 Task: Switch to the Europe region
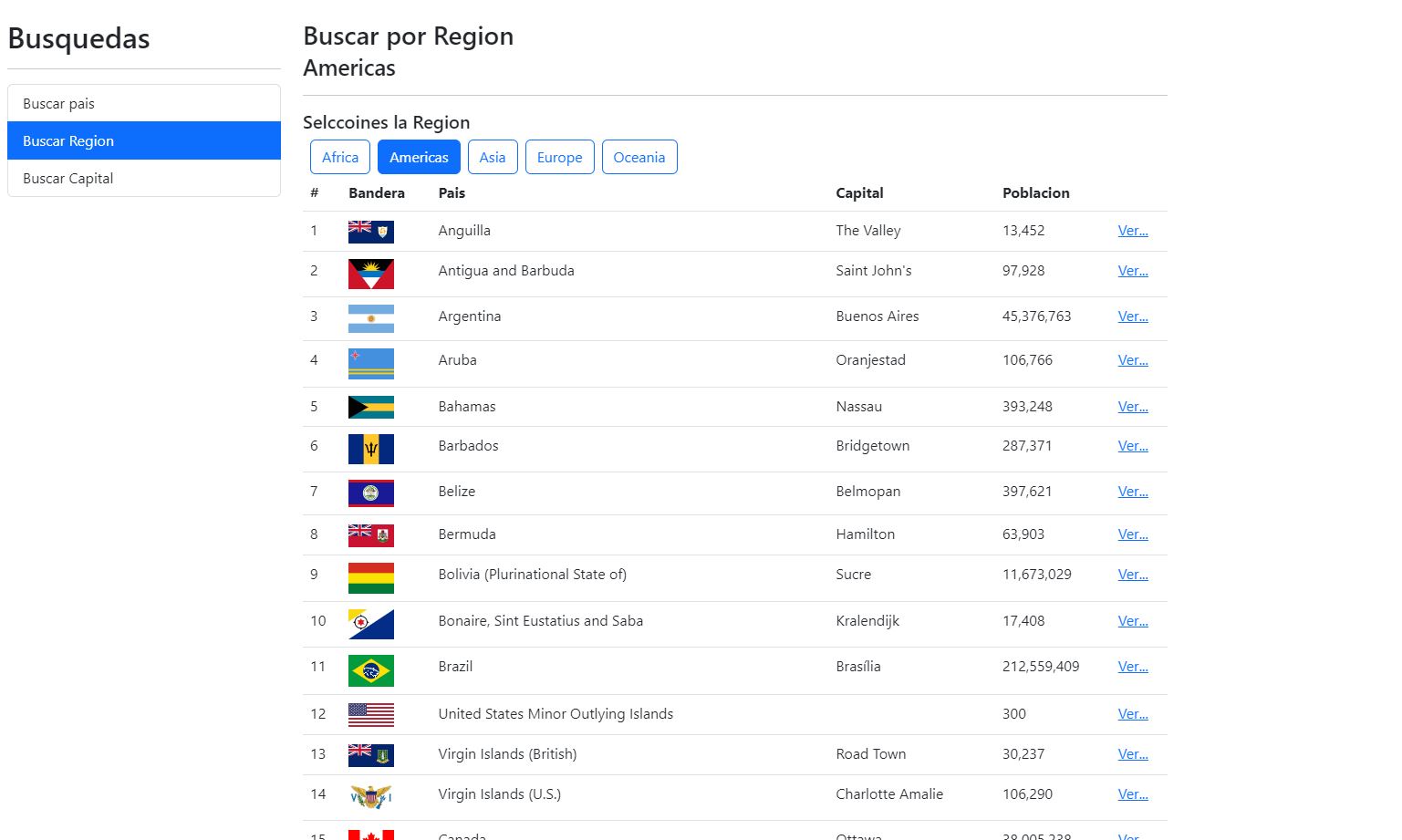[559, 157]
